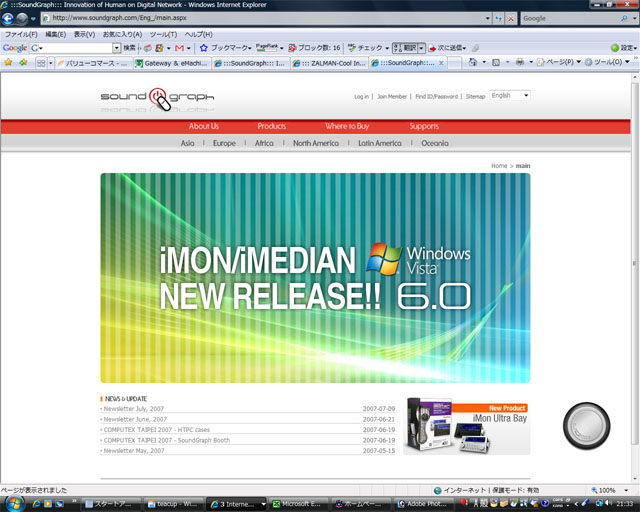This screenshot has height=512, width=640.
Task: Click the Print icon in command bar
Action: (520, 62)
